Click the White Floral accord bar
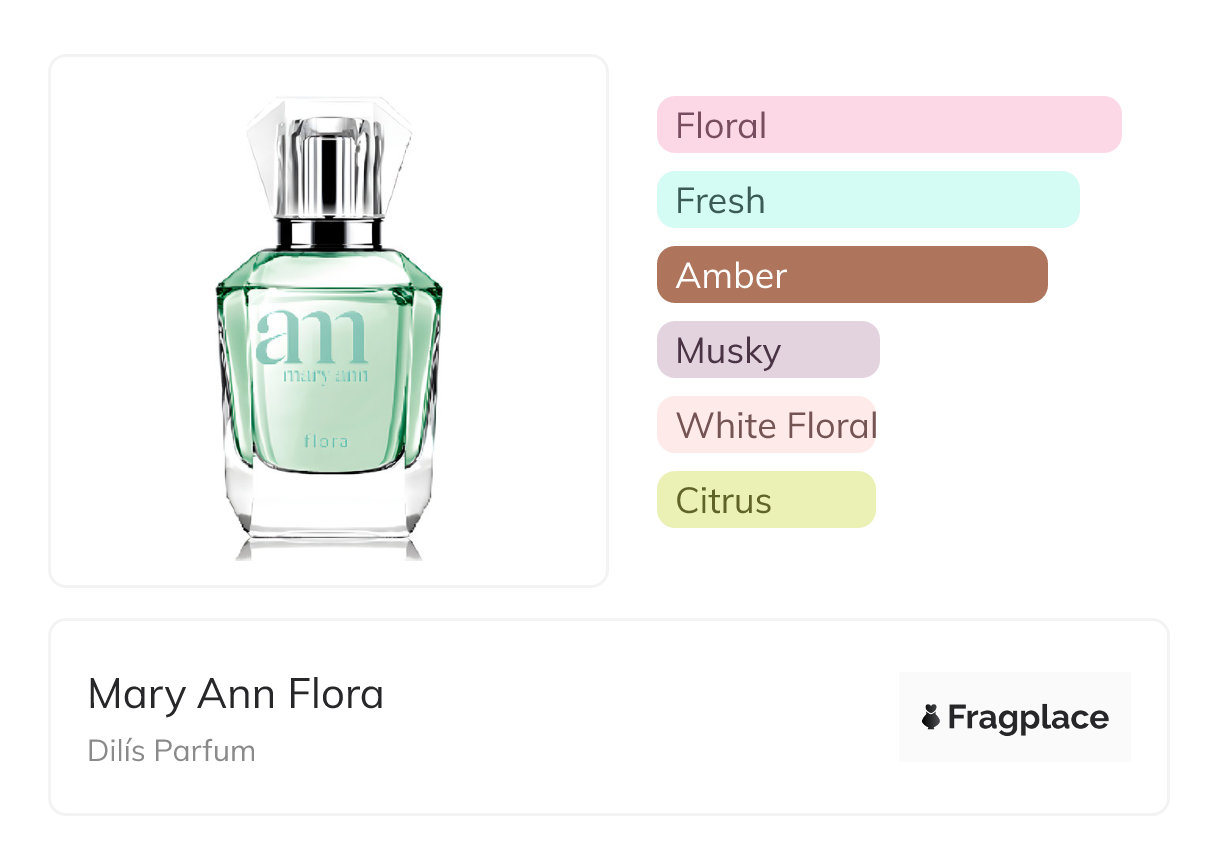Screen dimensions: 1218x864 (767, 425)
